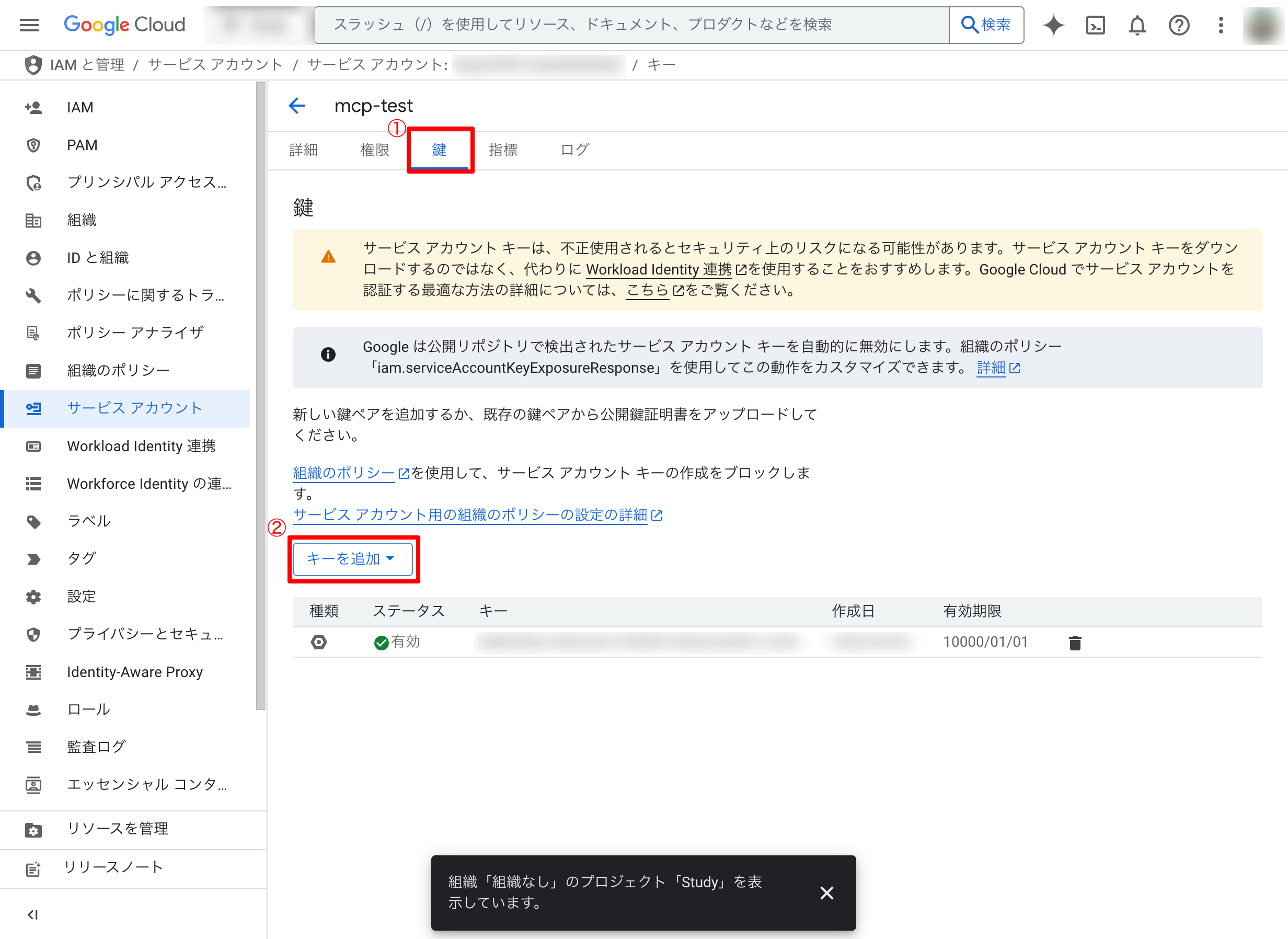
Task: Click the resource search input field
Action: click(630, 25)
